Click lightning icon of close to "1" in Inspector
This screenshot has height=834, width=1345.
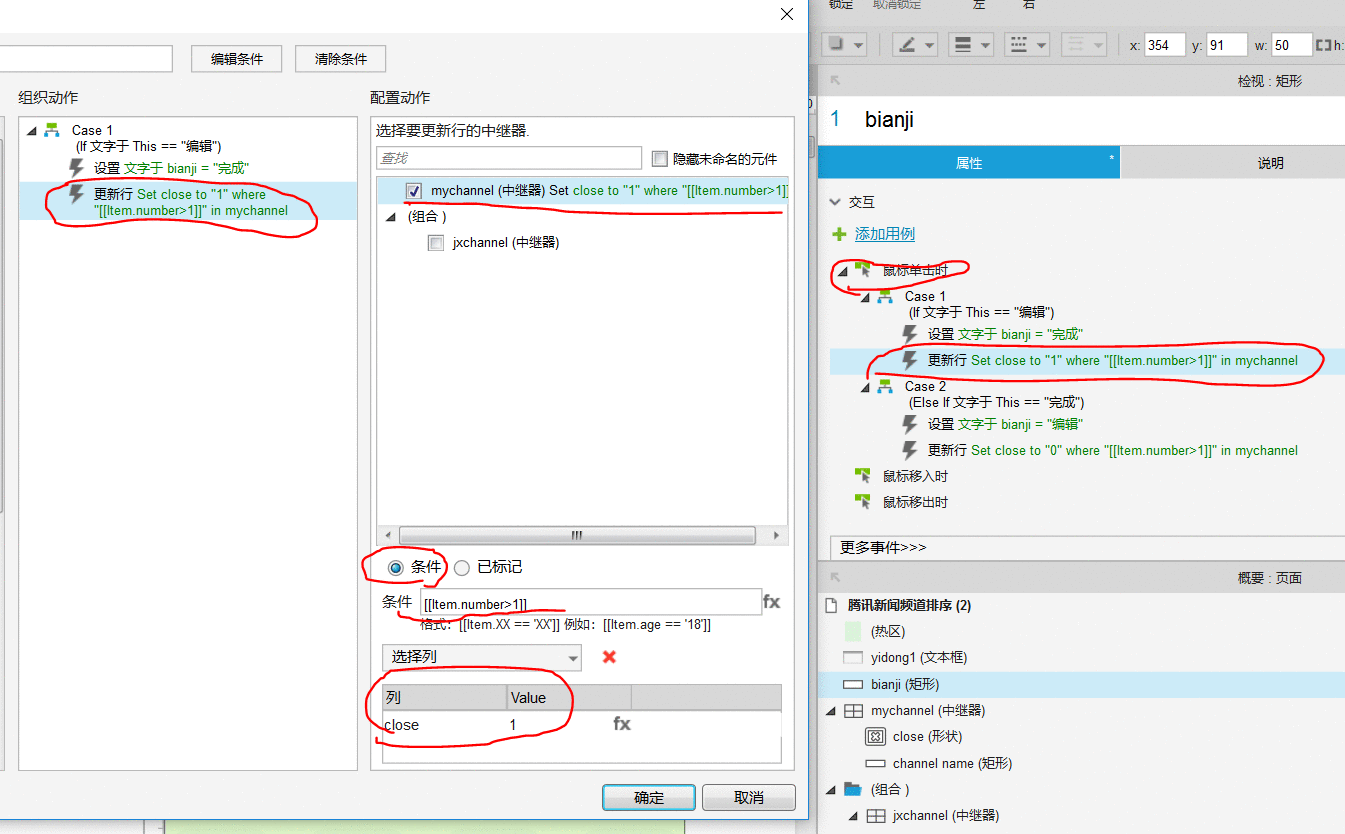pyautogui.click(x=910, y=360)
